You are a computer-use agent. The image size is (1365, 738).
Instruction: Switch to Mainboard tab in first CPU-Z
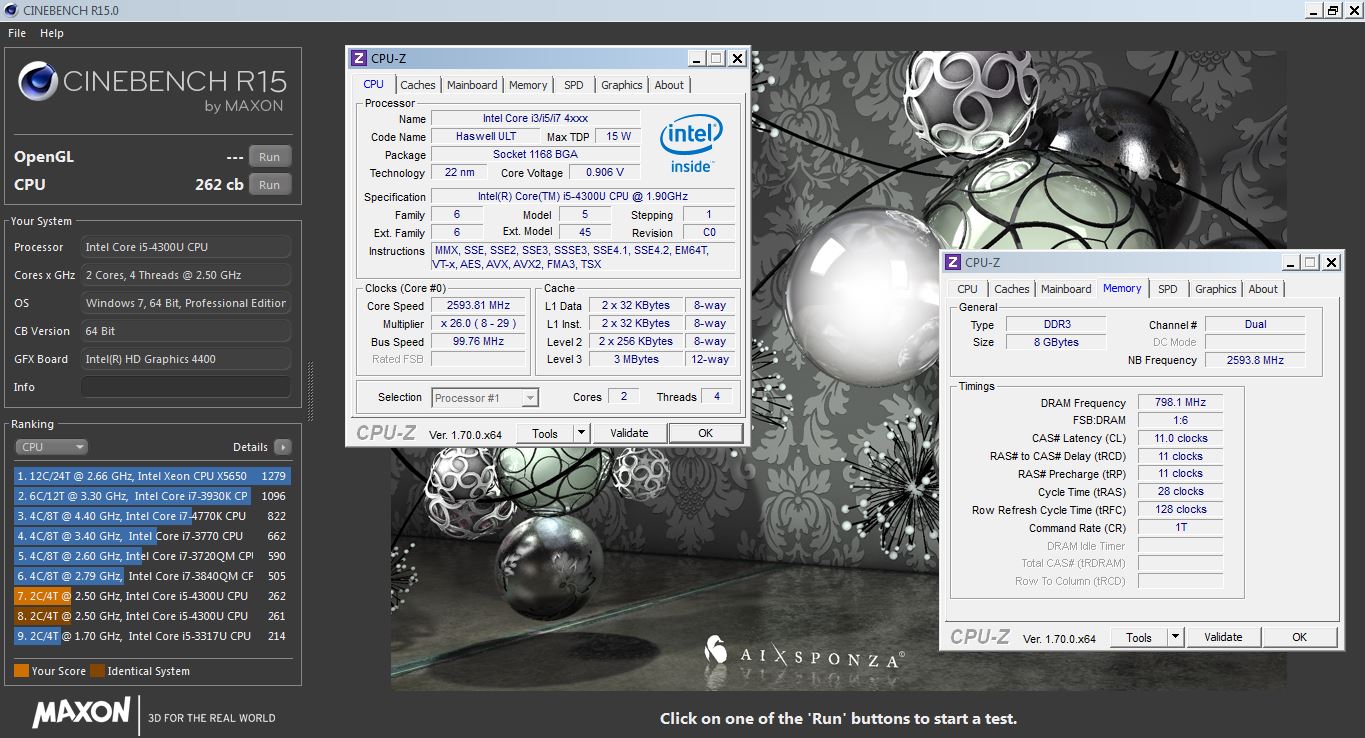pos(472,85)
